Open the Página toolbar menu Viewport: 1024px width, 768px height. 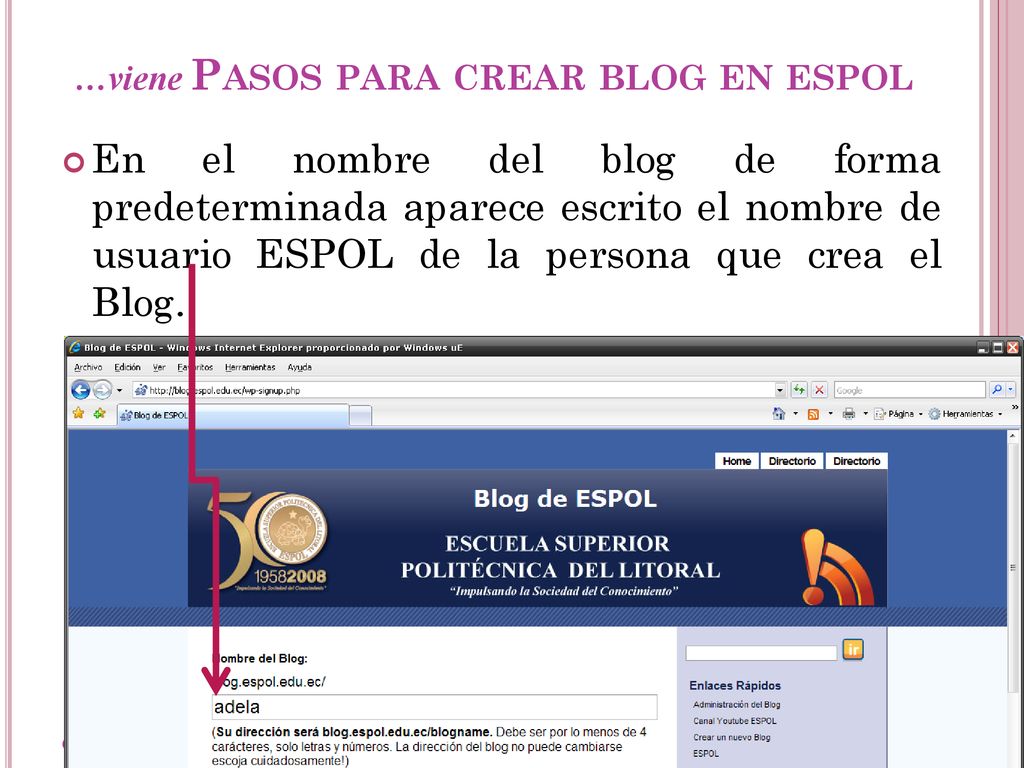pyautogui.click(x=898, y=413)
